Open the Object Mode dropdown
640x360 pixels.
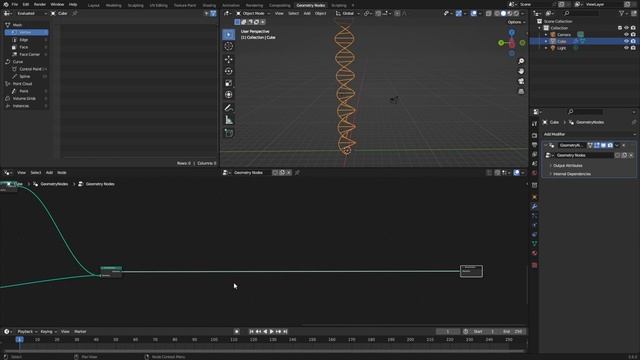tap(253, 13)
